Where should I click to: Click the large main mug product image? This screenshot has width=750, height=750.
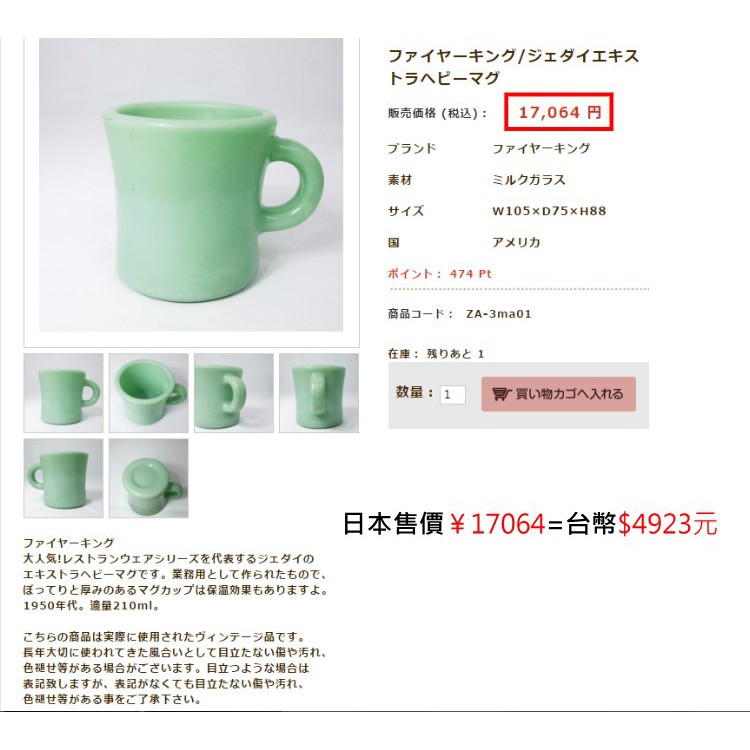[191, 185]
